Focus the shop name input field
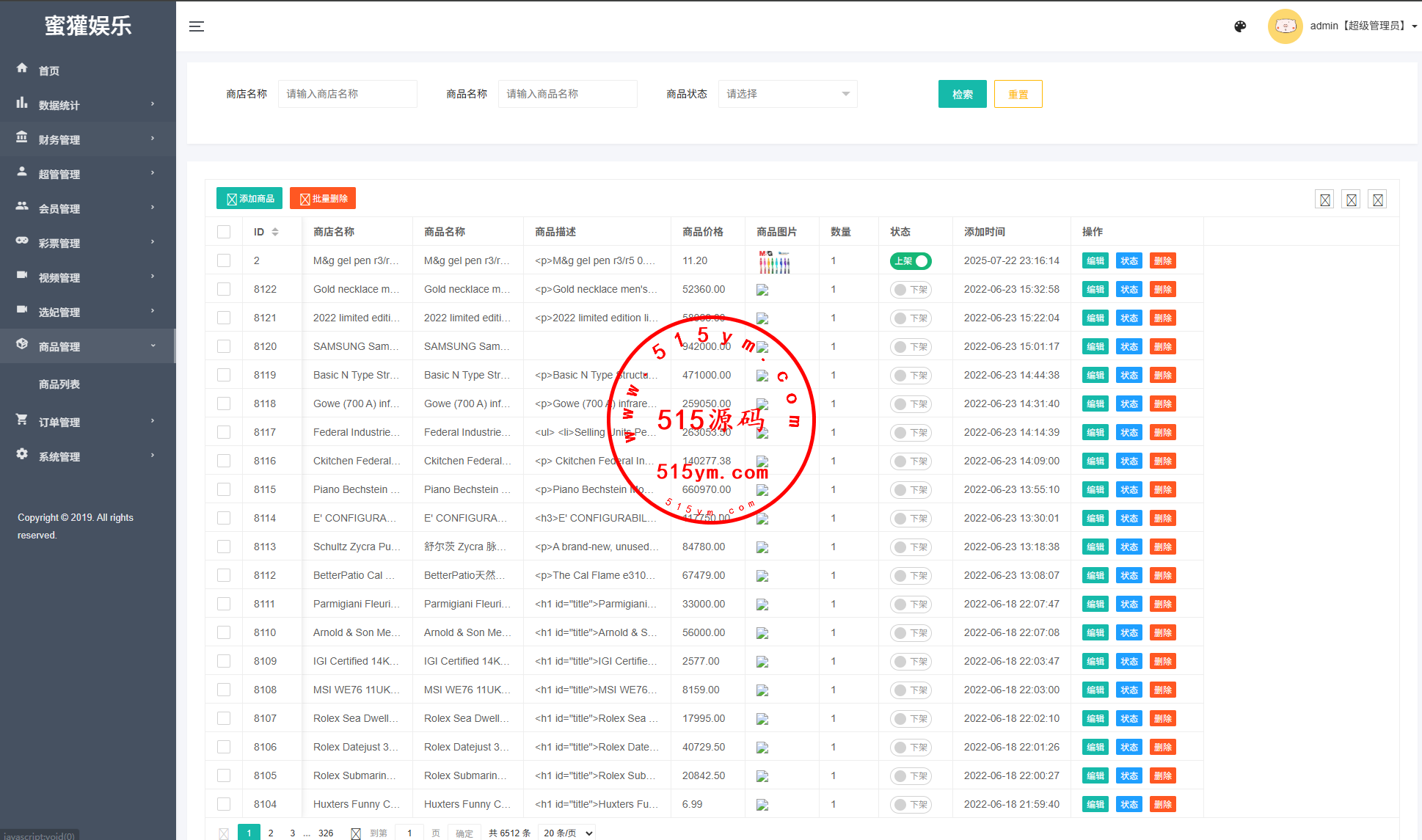 click(x=347, y=94)
